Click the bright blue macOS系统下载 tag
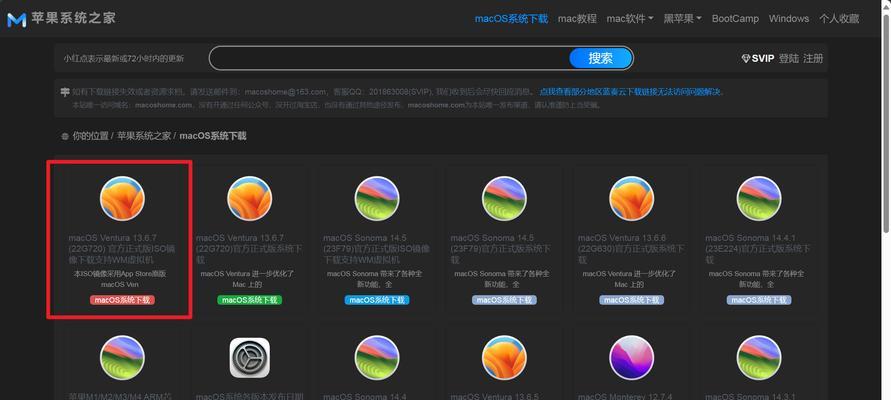The height and width of the screenshot is (400, 891). point(377,300)
